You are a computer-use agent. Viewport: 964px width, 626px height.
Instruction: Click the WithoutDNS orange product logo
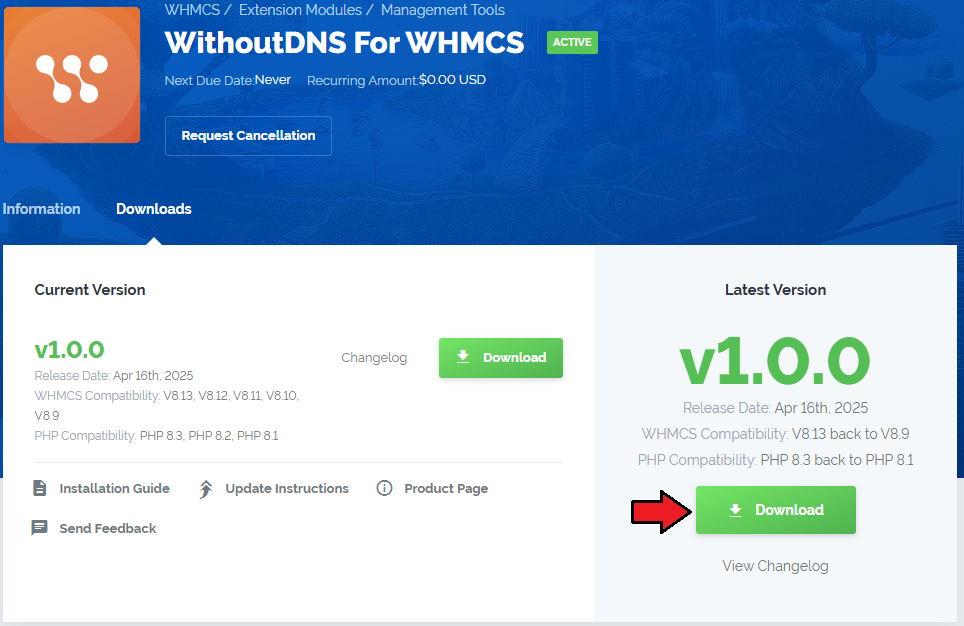point(72,75)
